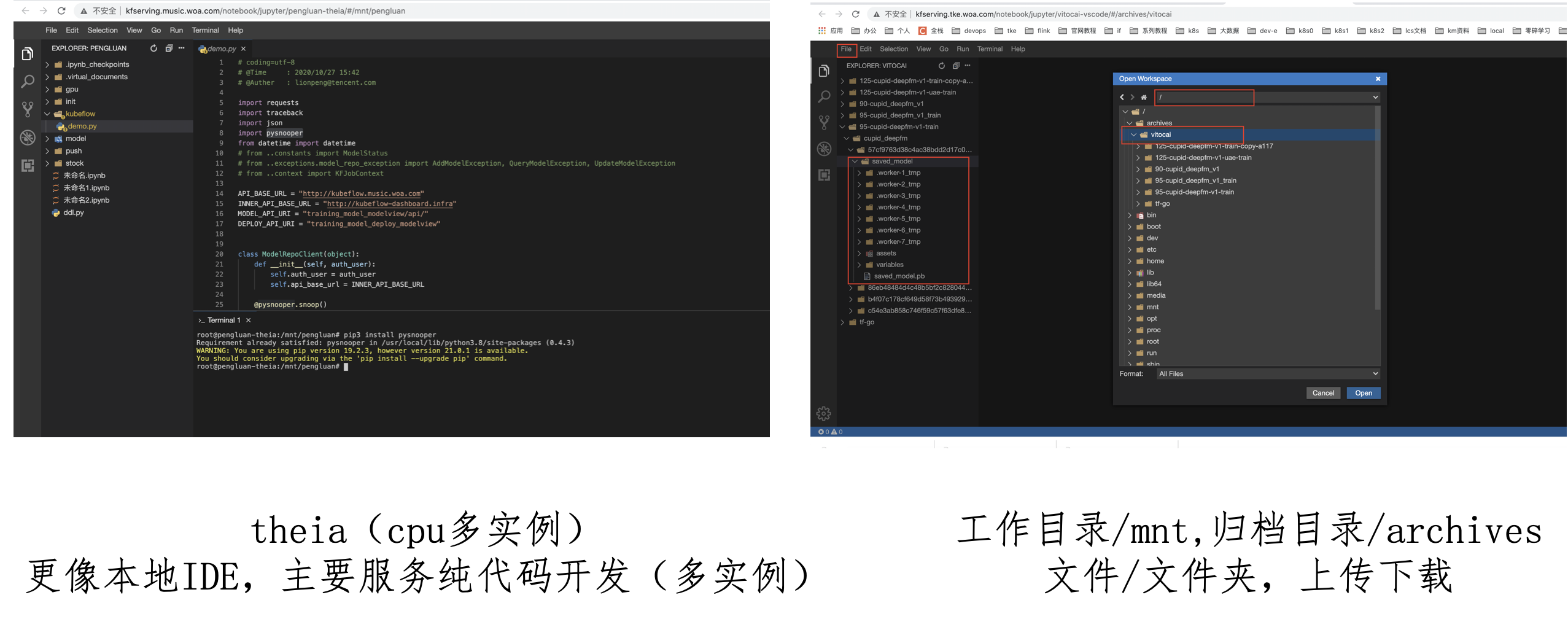
Task: Close the Open Workspace dialog
Action: tap(1378, 79)
